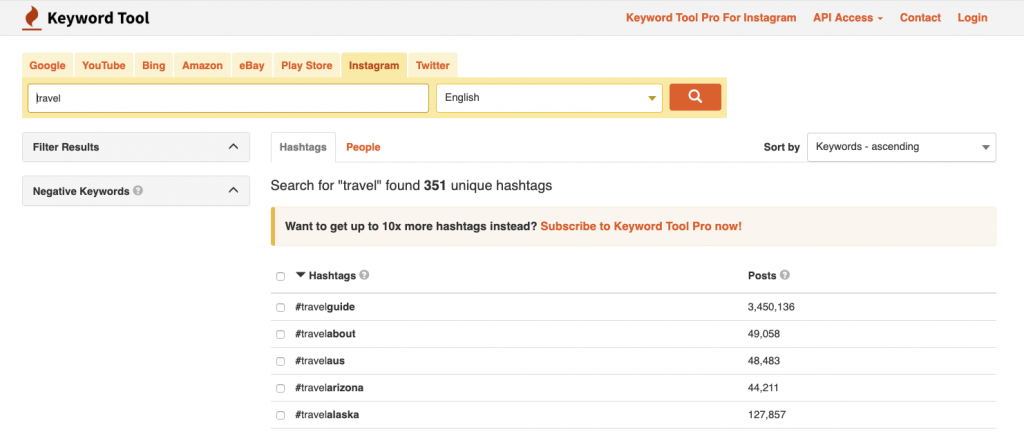Click help icon beside Hashtags column header
The height and width of the screenshot is (432, 1024).
click(364, 275)
